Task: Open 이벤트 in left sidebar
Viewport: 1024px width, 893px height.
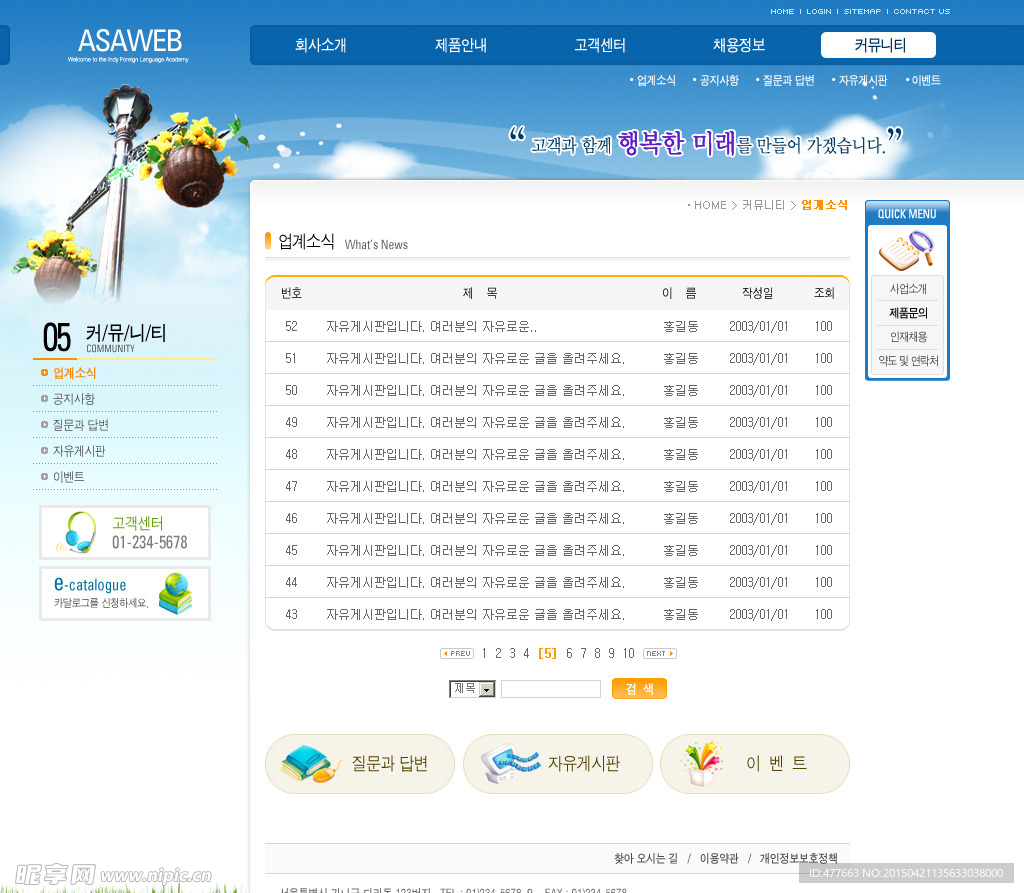Action: [x=69, y=477]
